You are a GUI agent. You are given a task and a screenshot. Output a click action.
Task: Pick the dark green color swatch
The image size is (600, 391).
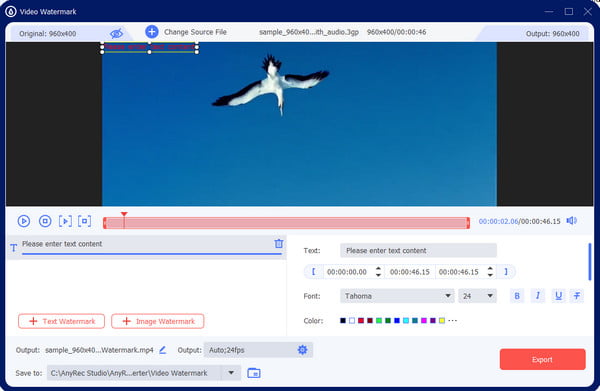tap(388, 321)
